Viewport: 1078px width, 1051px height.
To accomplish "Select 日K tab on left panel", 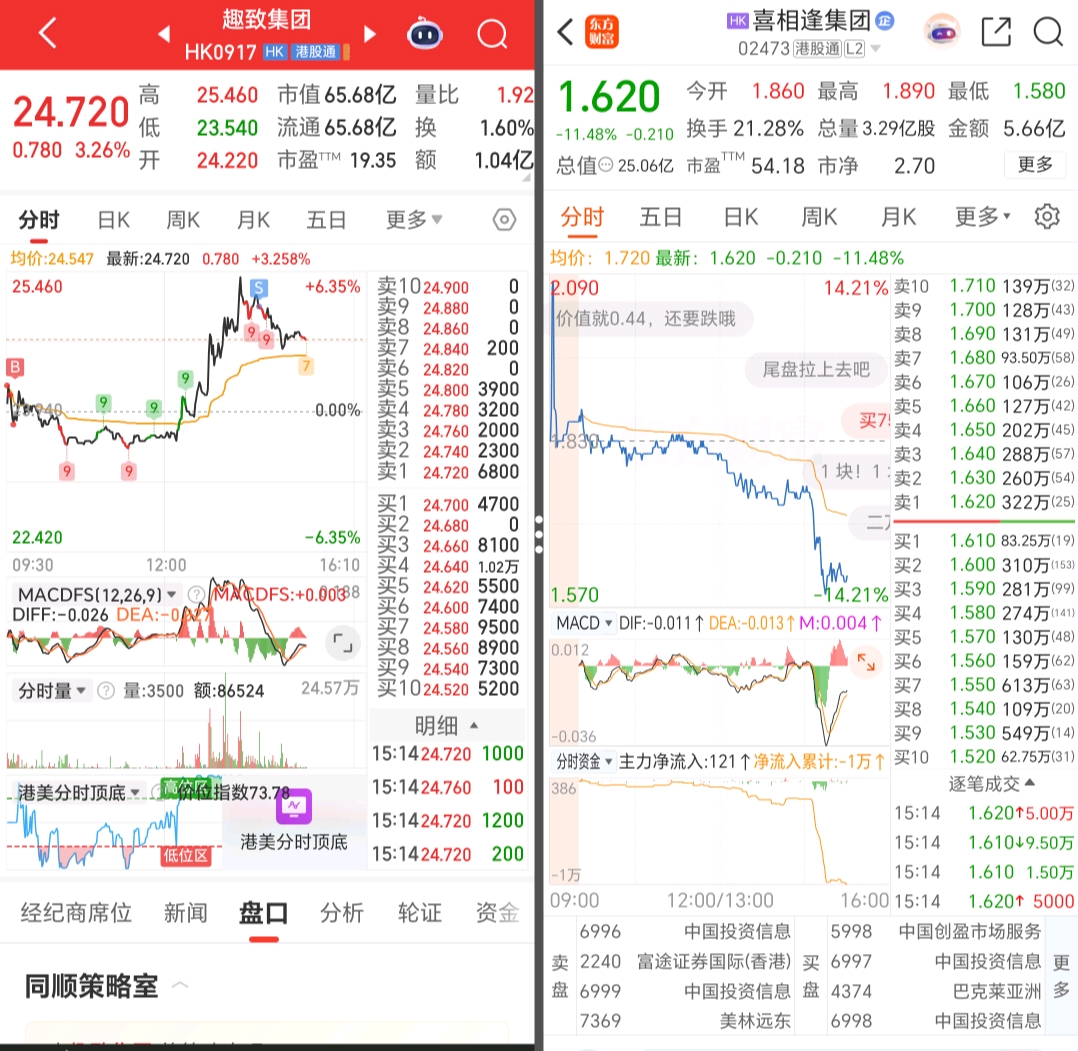I will pyautogui.click(x=113, y=220).
